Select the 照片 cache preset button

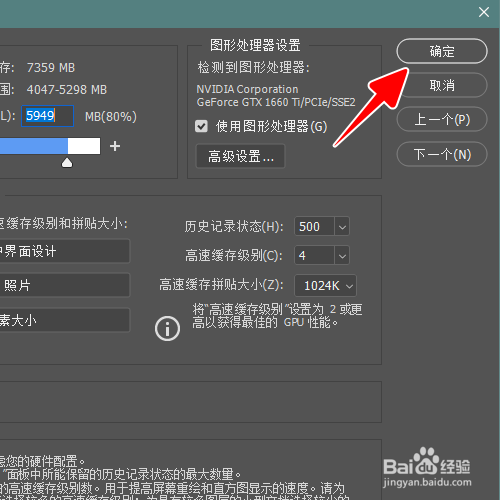click(x=65, y=285)
